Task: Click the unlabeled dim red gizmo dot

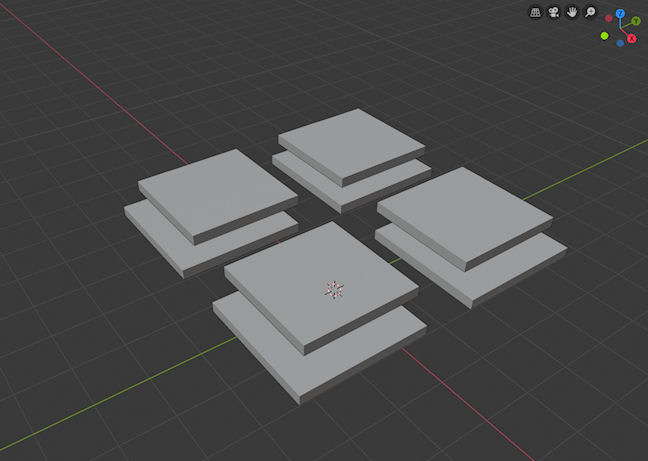Action: point(609,19)
